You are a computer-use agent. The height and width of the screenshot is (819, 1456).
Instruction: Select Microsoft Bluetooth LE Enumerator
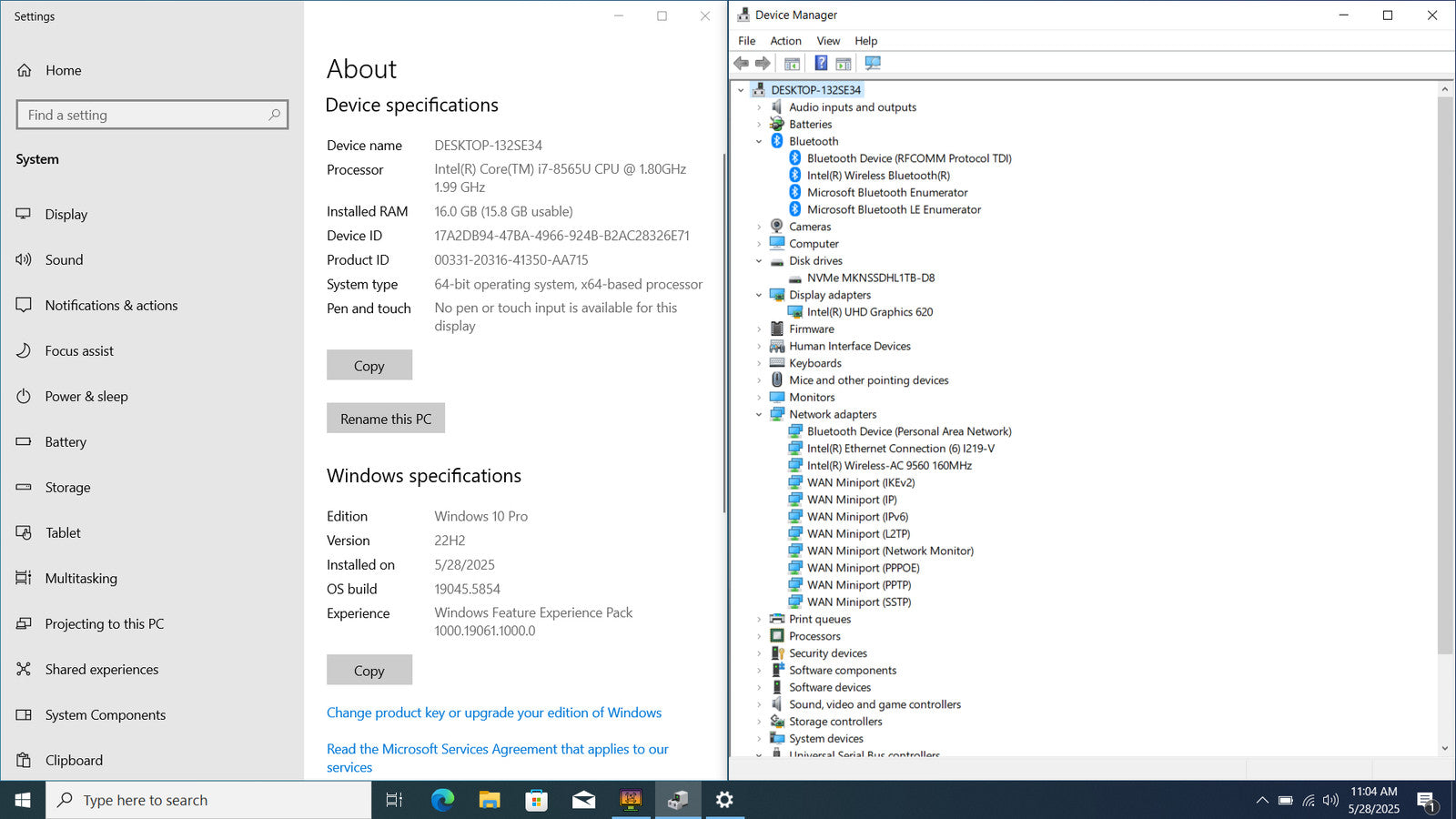894,209
